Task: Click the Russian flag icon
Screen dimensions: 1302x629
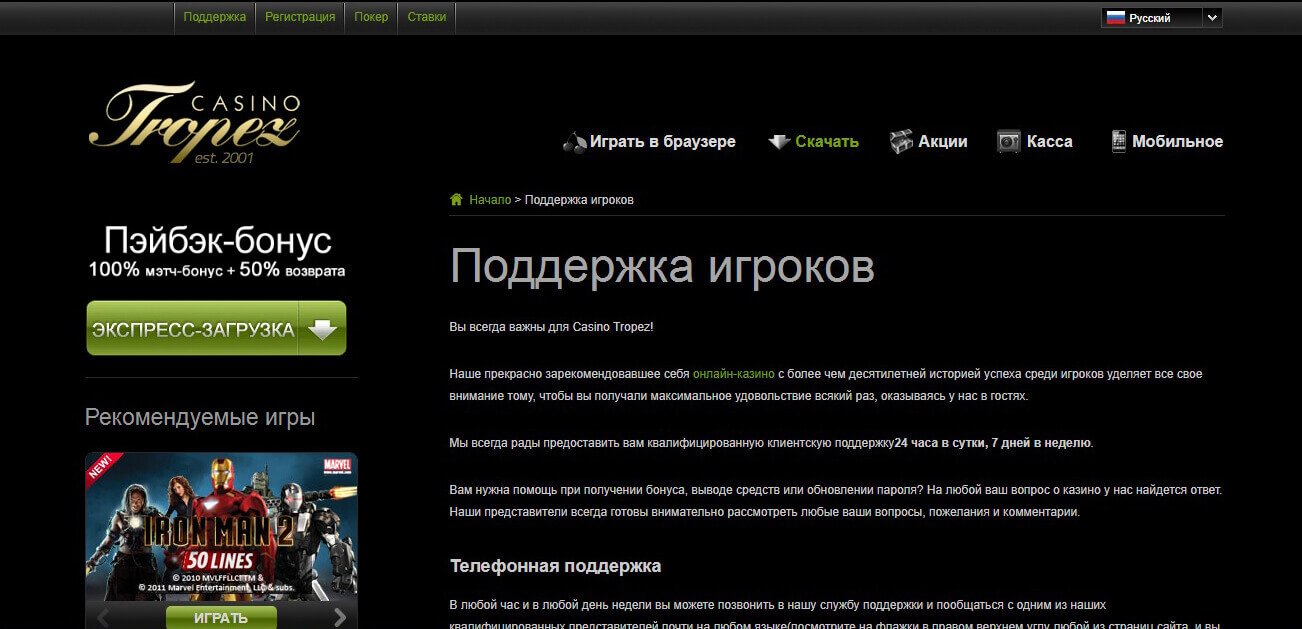Action: [1115, 17]
